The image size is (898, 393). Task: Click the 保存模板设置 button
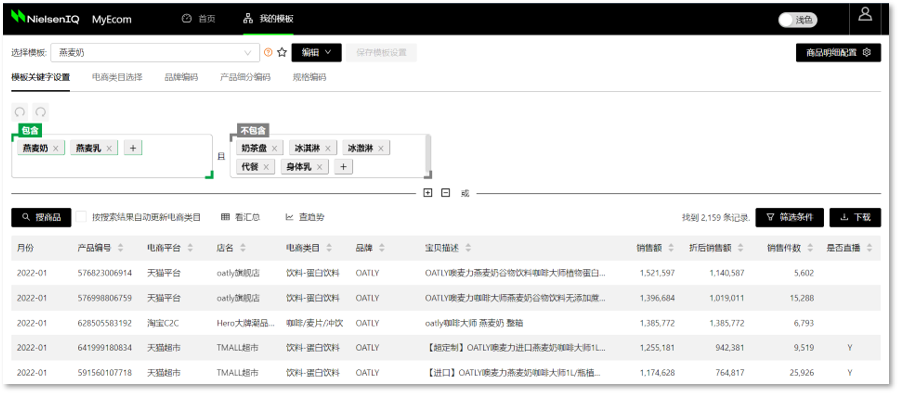point(381,53)
